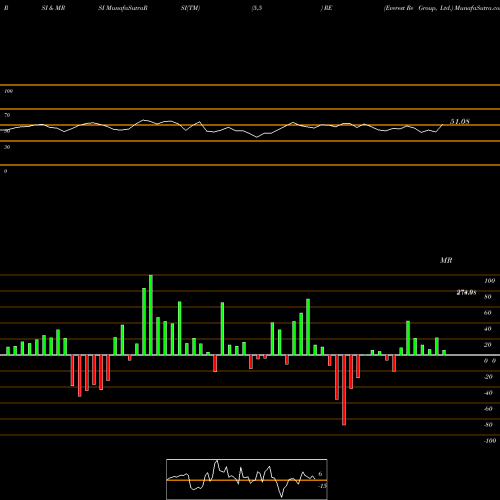Screen dimensions: 500x500
Task: Click the RSI 30 level label
Action: click(x=7, y=147)
